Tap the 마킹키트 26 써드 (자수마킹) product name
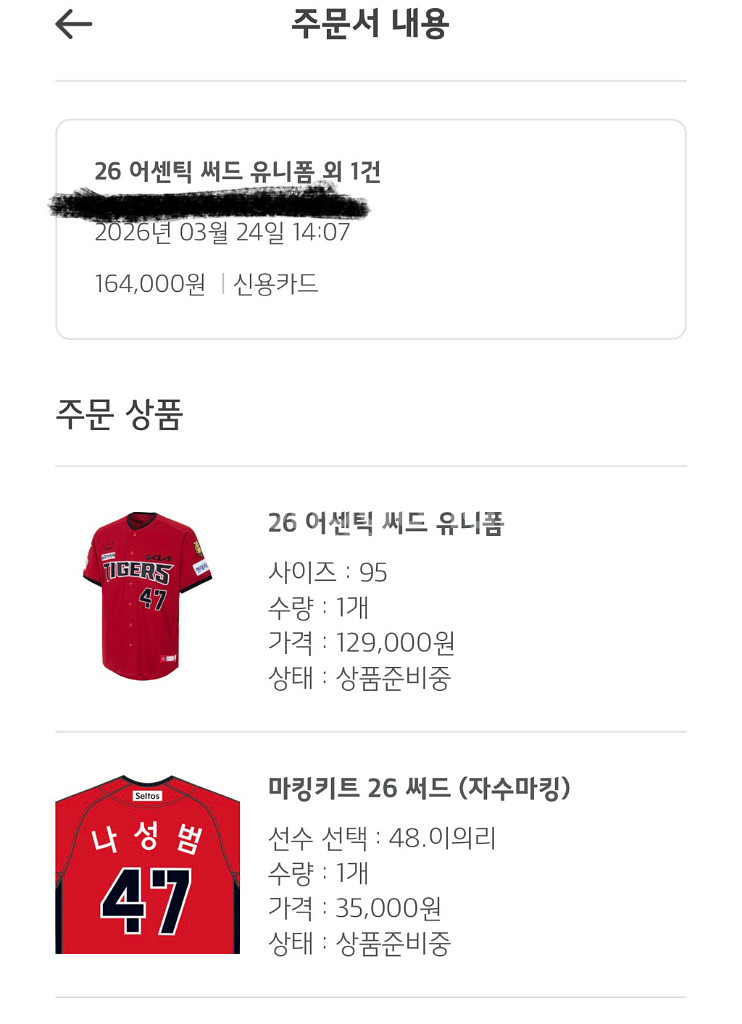This screenshot has height=1024, width=742. tap(420, 788)
